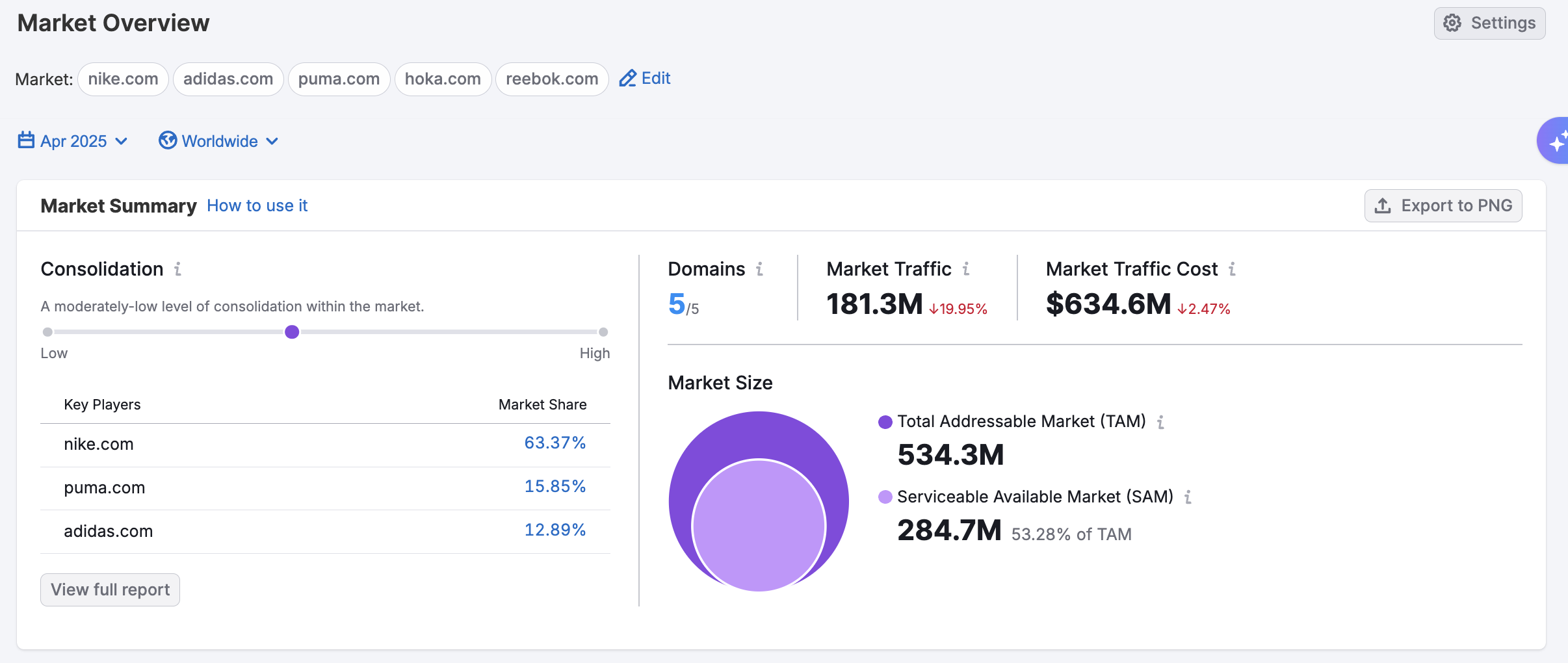This screenshot has width=1568, height=663.
Task: Select the nike.com market chip
Action: click(123, 79)
